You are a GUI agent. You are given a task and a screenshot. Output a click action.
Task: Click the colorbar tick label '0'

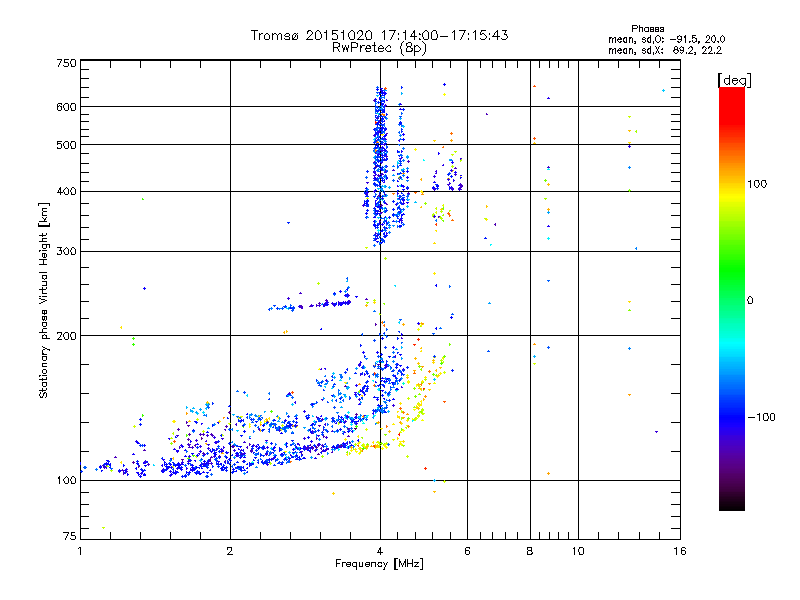pyautogui.click(x=750, y=301)
